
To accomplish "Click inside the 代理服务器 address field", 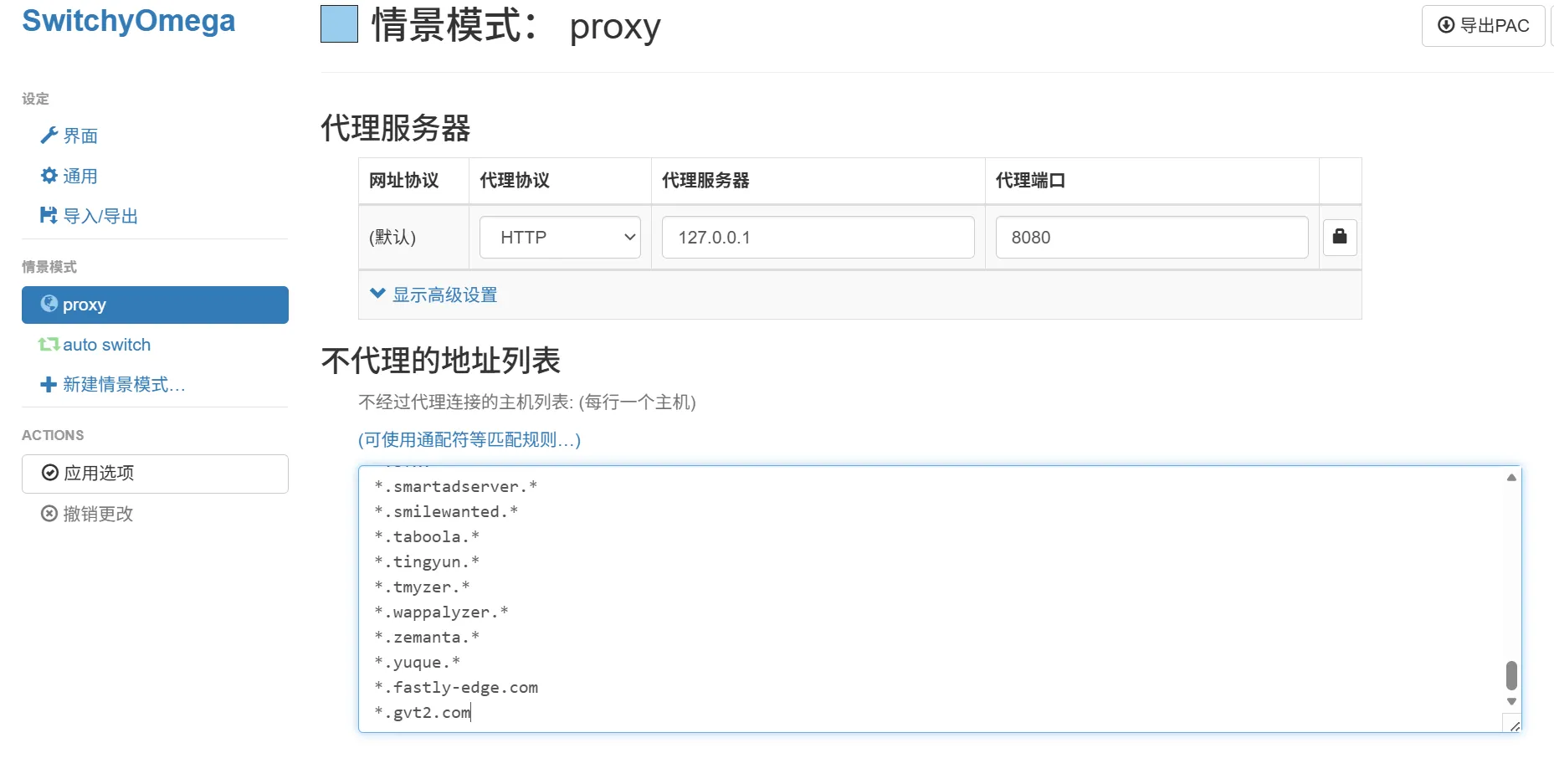I will coord(817,237).
